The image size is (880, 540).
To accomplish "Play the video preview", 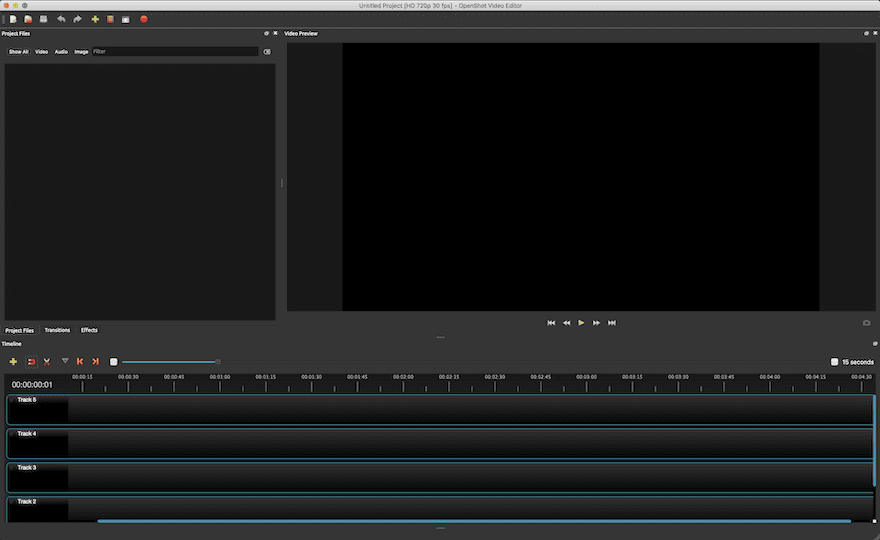I will 581,323.
